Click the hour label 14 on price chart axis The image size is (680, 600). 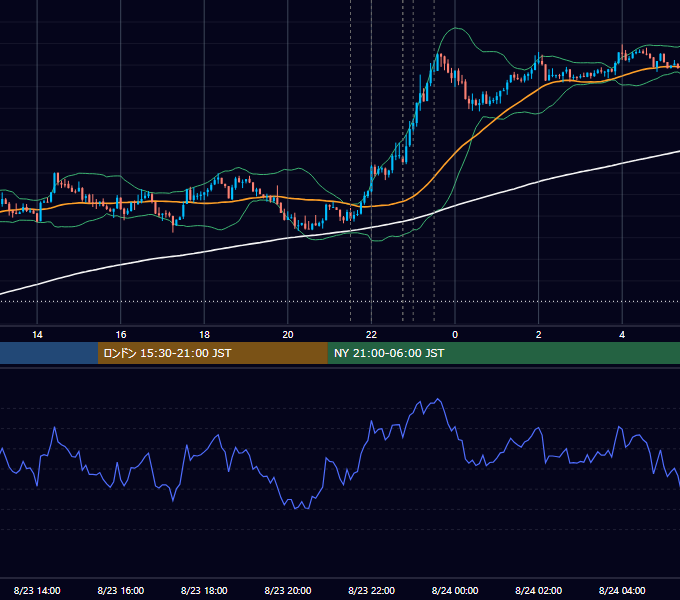pyautogui.click(x=37, y=335)
